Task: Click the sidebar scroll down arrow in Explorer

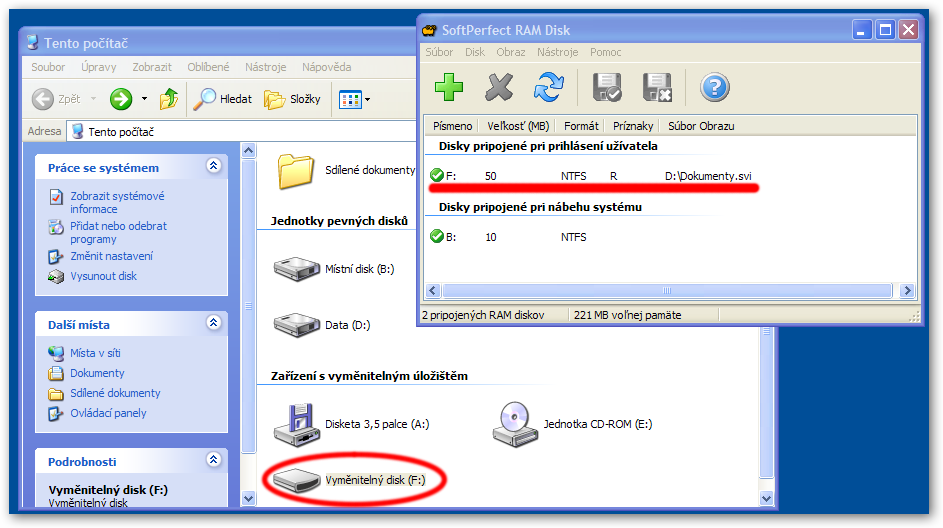Action: (x=248, y=499)
